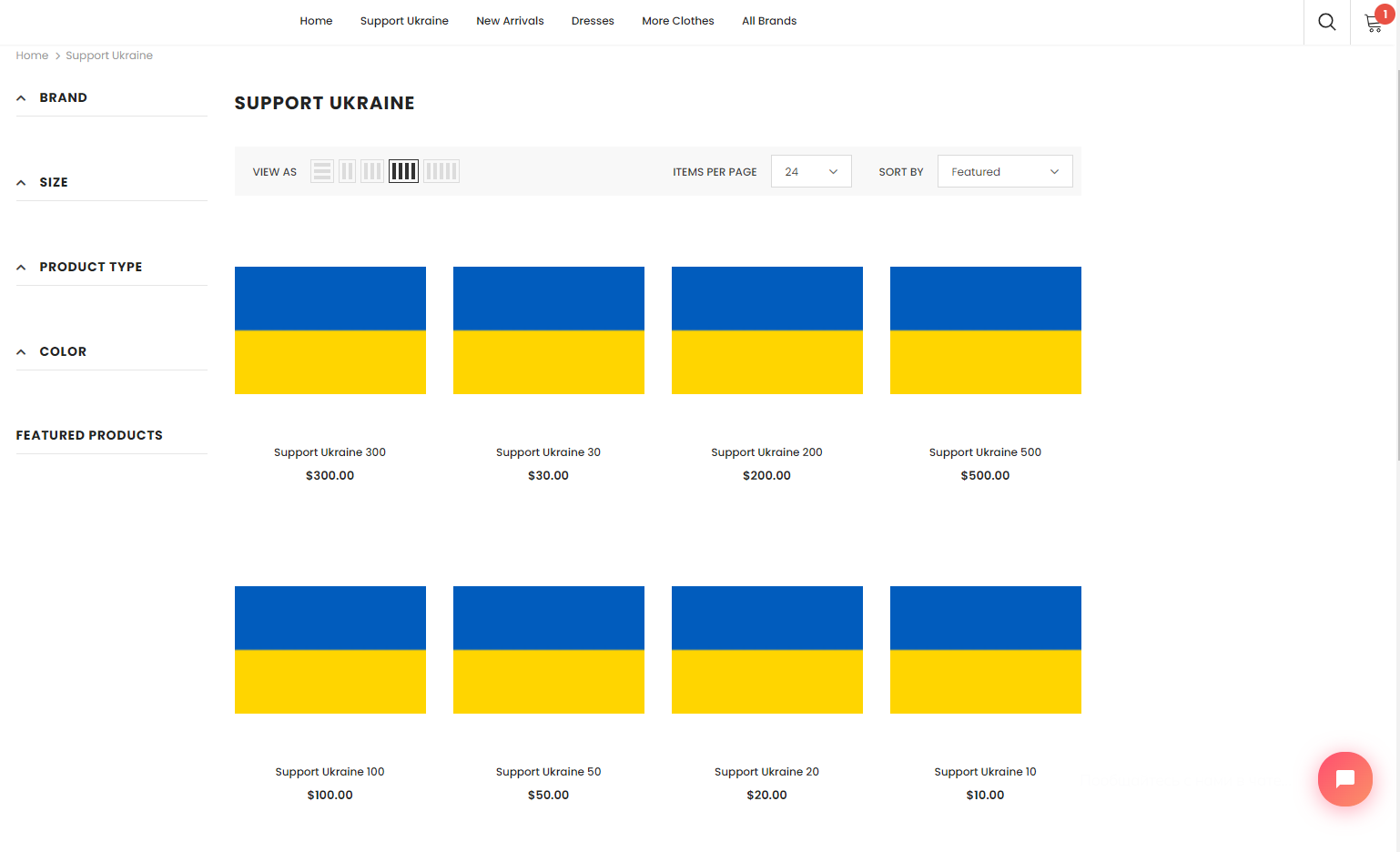The width and height of the screenshot is (1400, 852).
Task: Collapse the Size filter section
Action: click(112, 182)
